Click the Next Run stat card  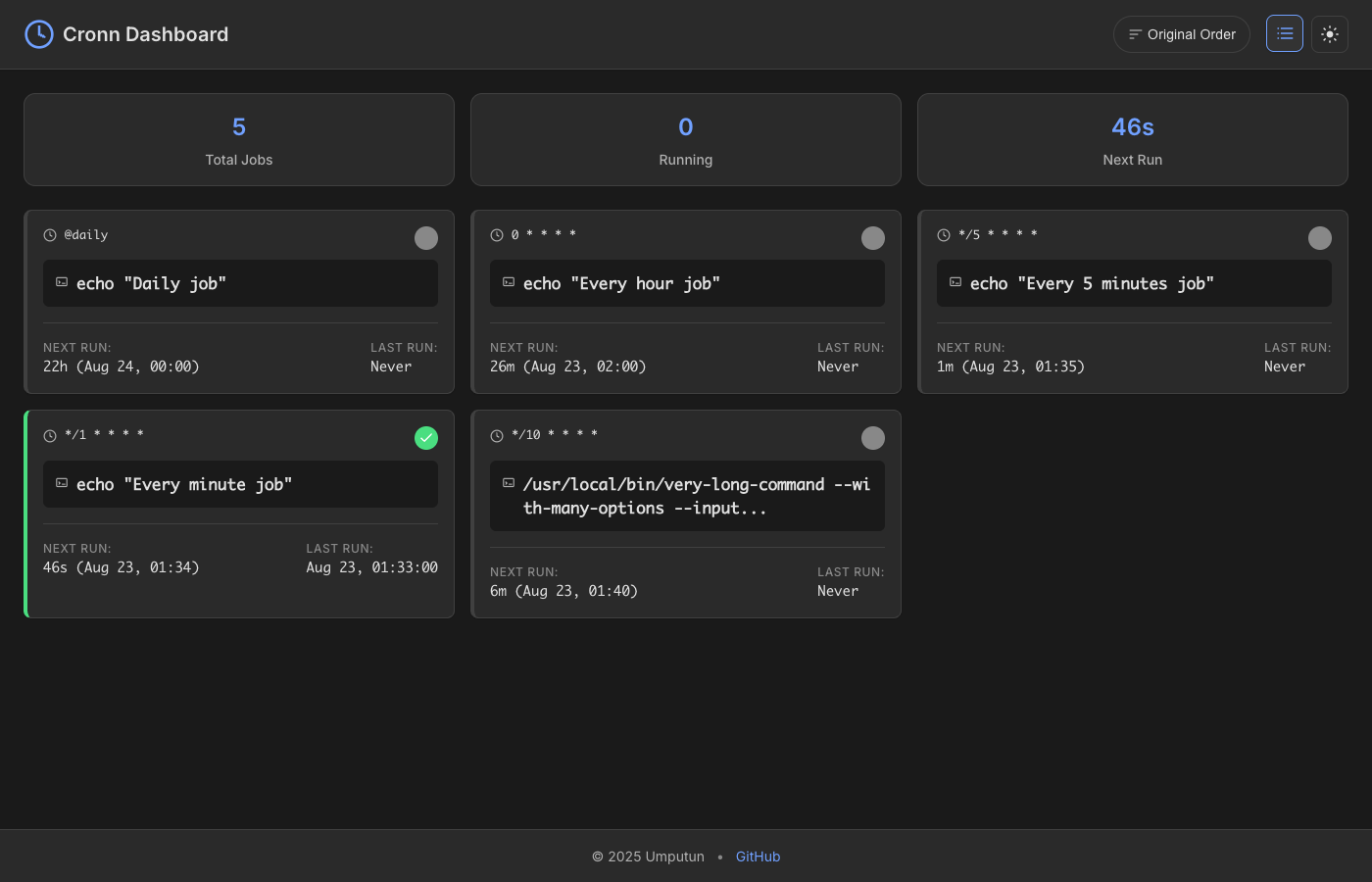[1133, 140]
